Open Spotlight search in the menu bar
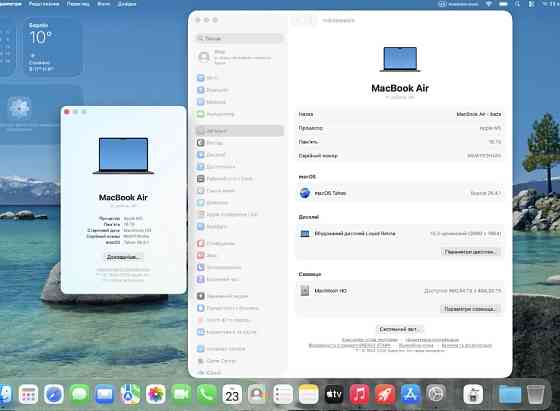 518,4
